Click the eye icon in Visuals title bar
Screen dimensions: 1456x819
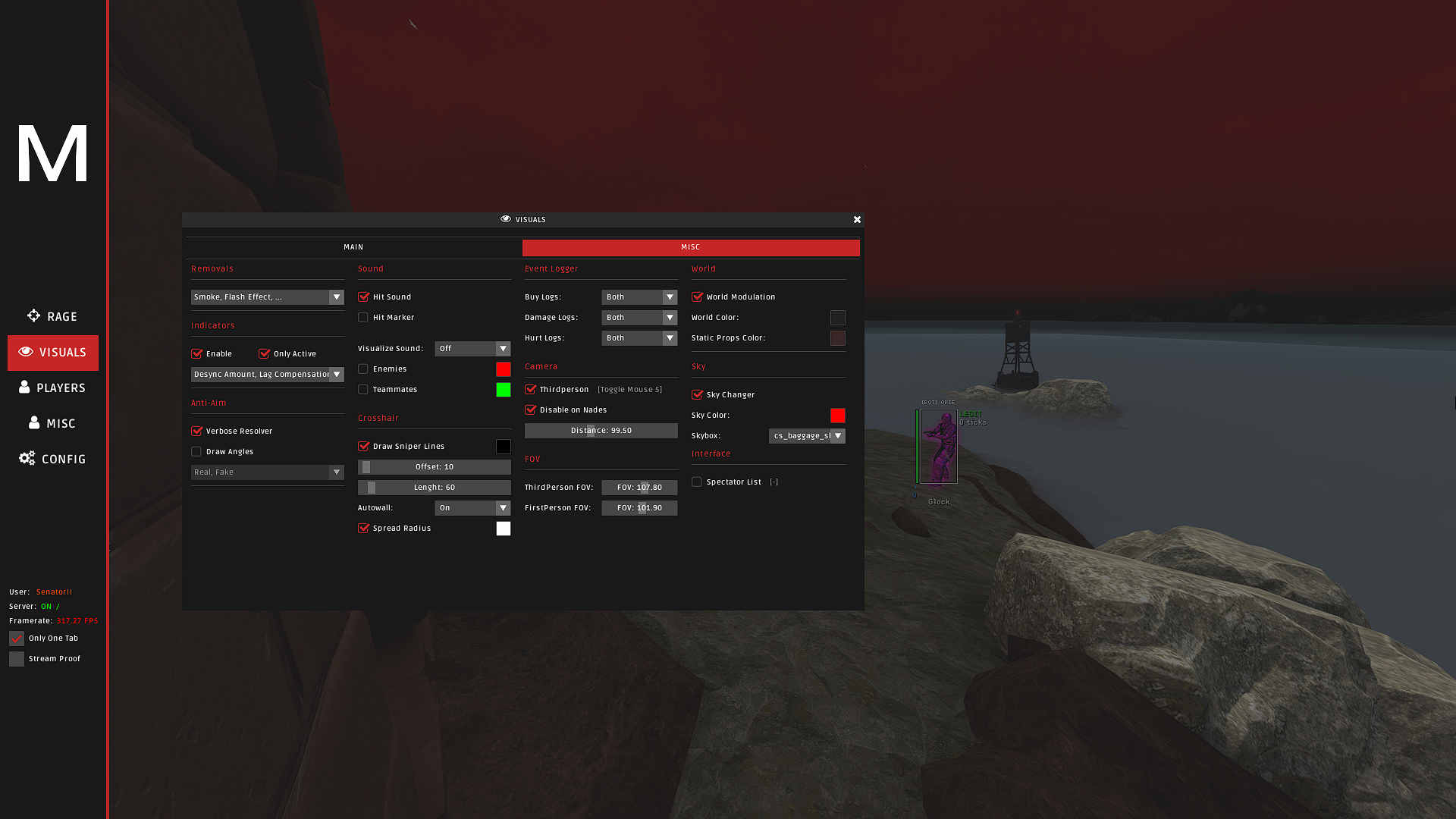[x=506, y=219]
